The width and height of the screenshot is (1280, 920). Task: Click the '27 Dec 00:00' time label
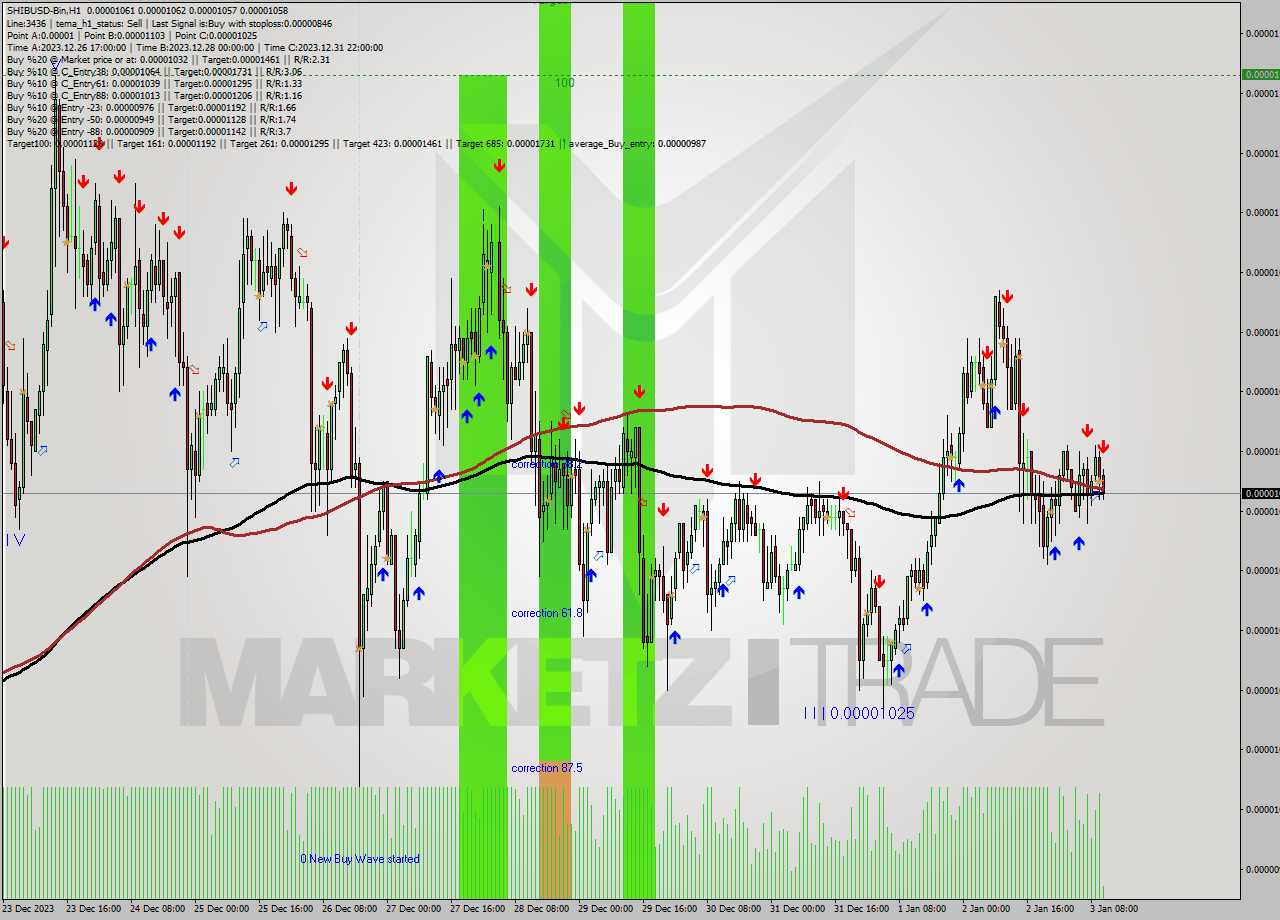[x=413, y=909]
